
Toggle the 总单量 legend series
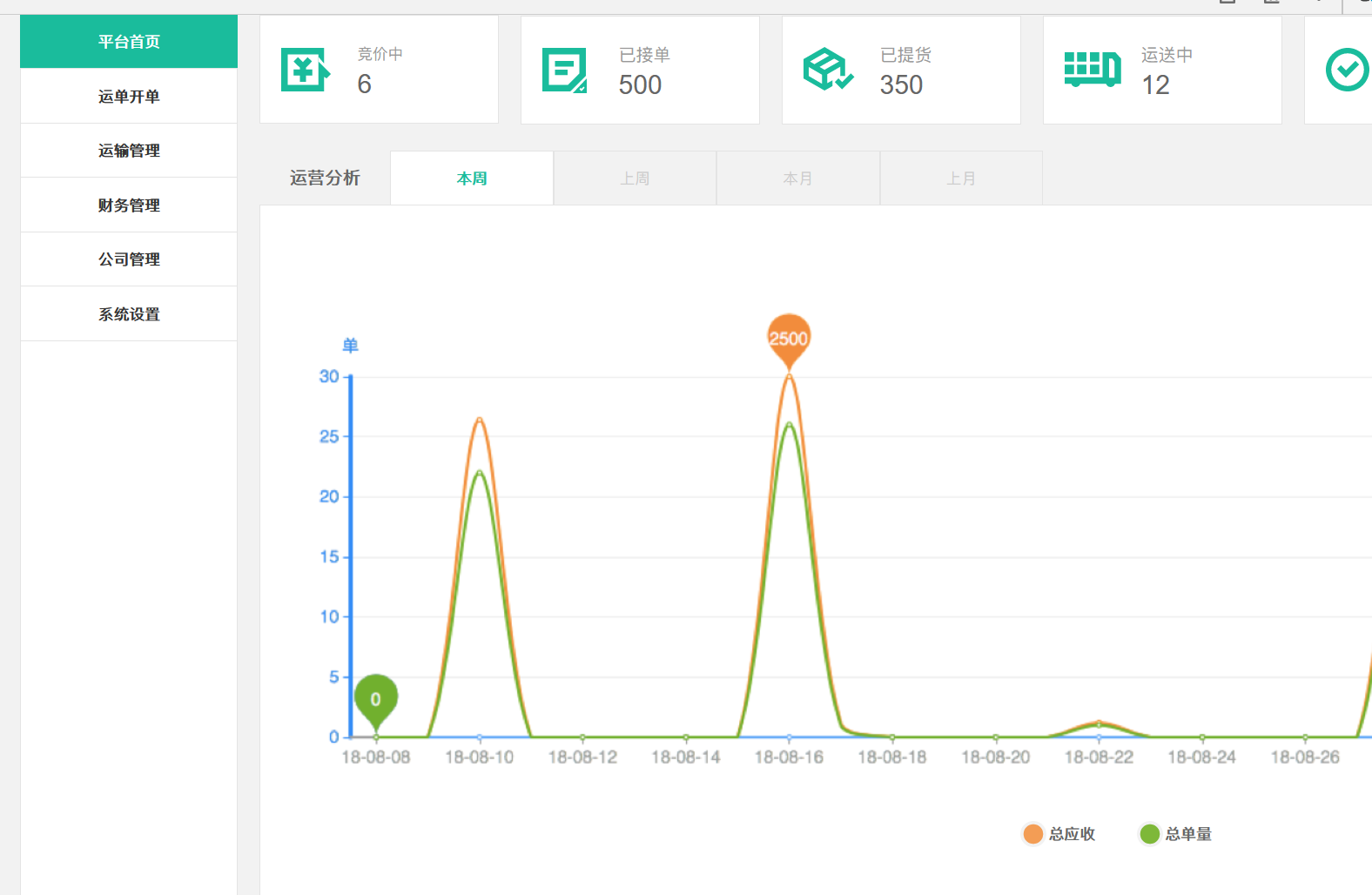pyautogui.click(x=1175, y=834)
